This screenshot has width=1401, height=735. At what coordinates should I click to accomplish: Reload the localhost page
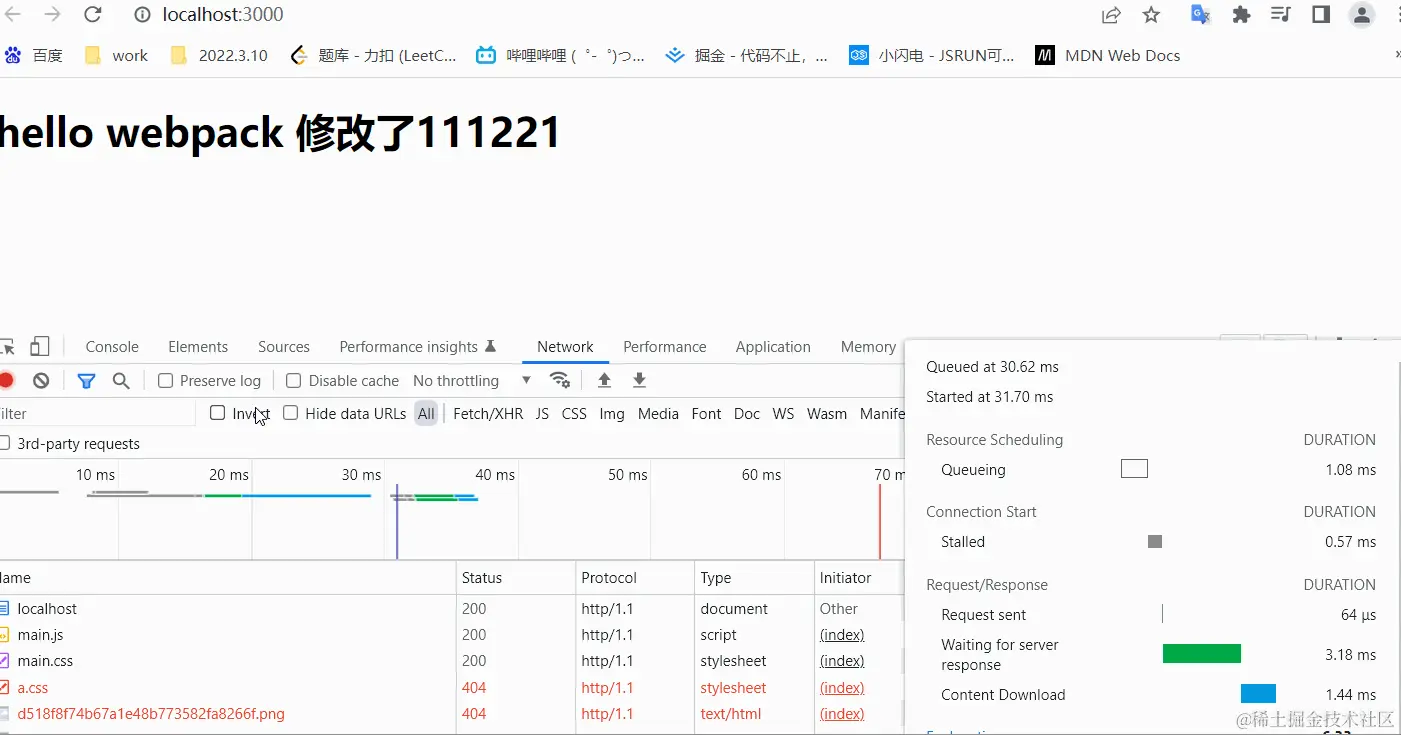[93, 15]
